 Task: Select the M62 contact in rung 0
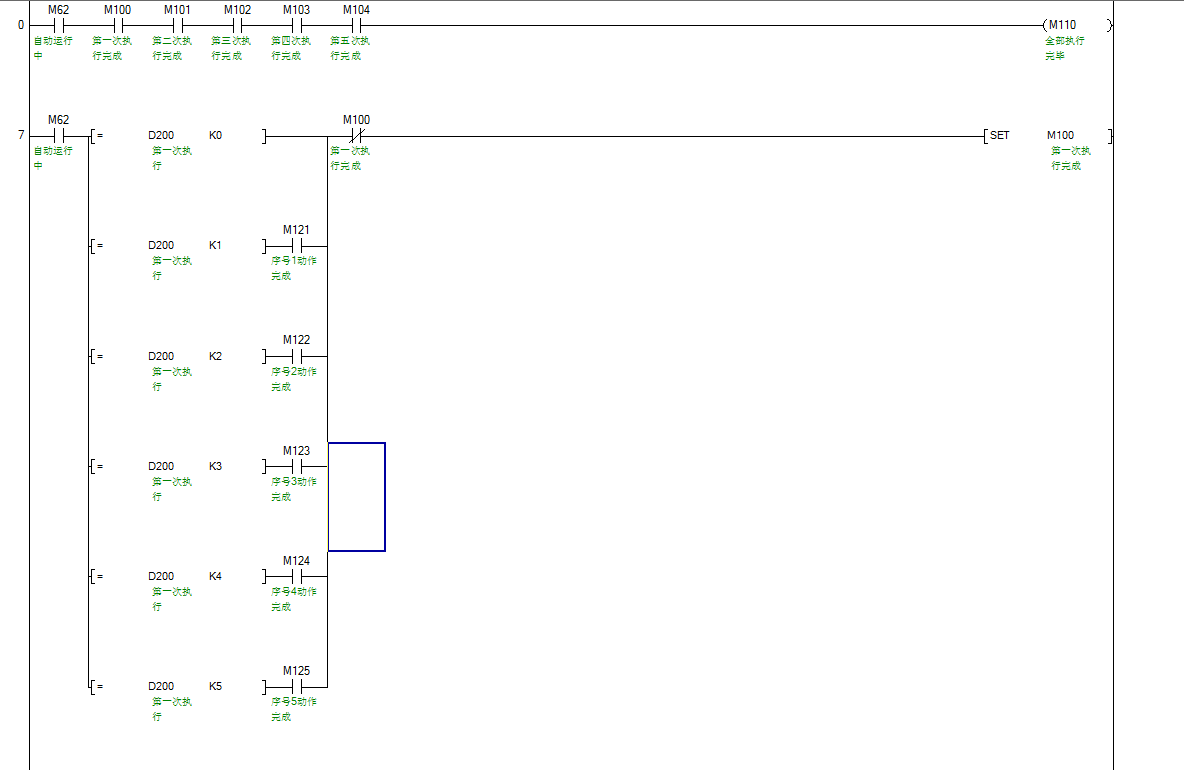58,25
